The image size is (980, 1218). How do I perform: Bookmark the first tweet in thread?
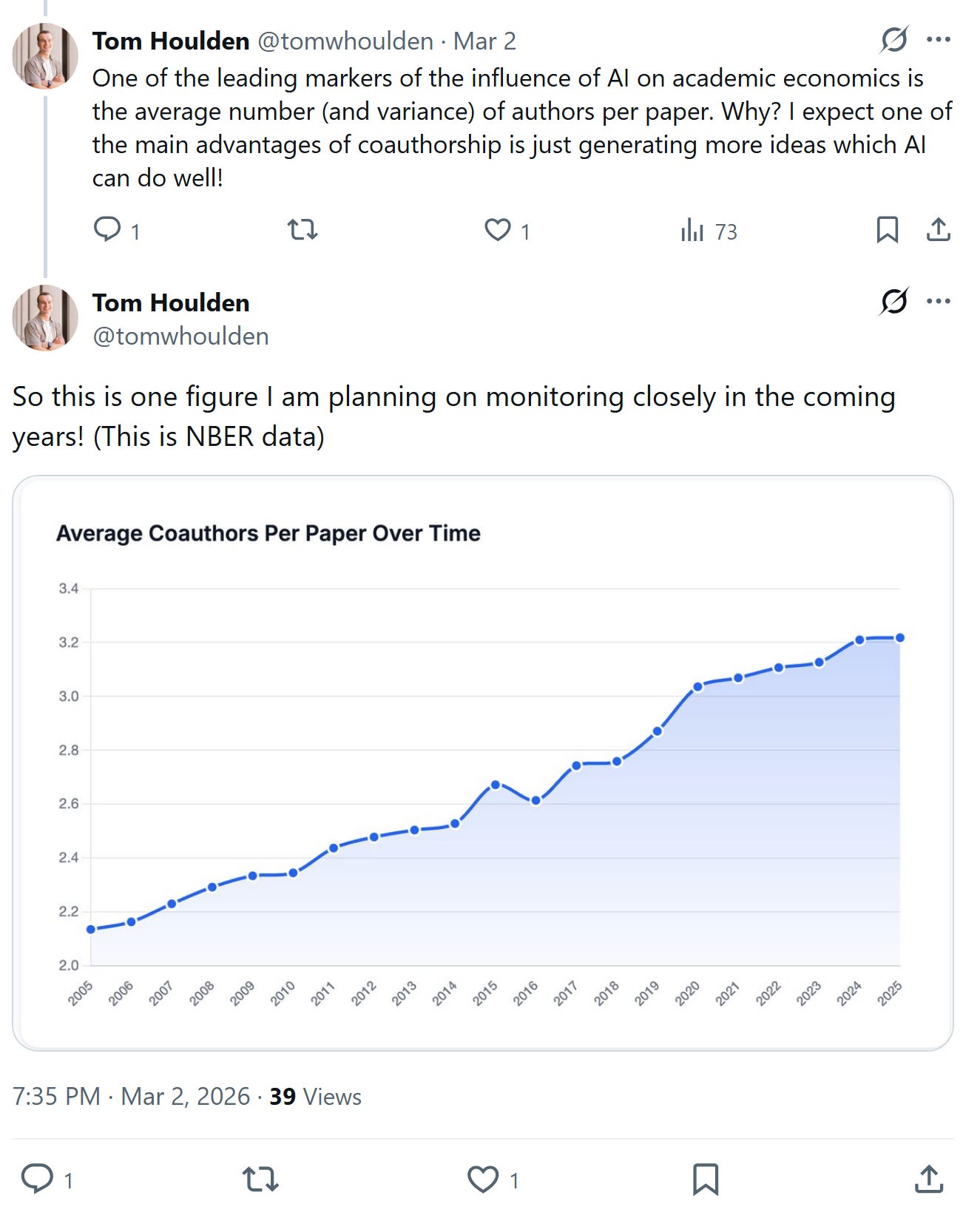coord(887,230)
